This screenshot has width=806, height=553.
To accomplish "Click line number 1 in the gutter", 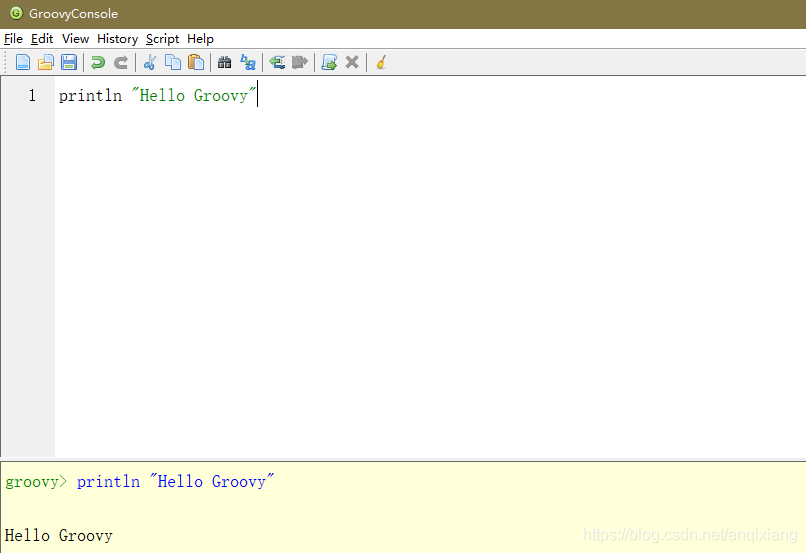I will pyautogui.click(x=32, y=96).
